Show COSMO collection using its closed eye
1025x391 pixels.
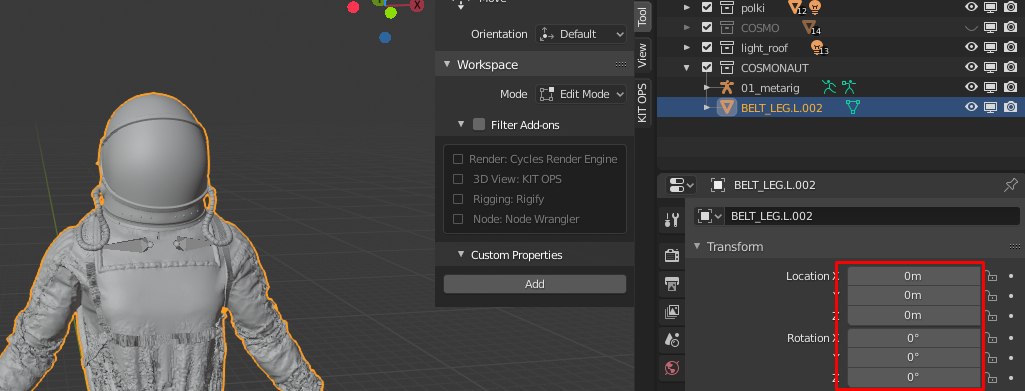(971, 27)
